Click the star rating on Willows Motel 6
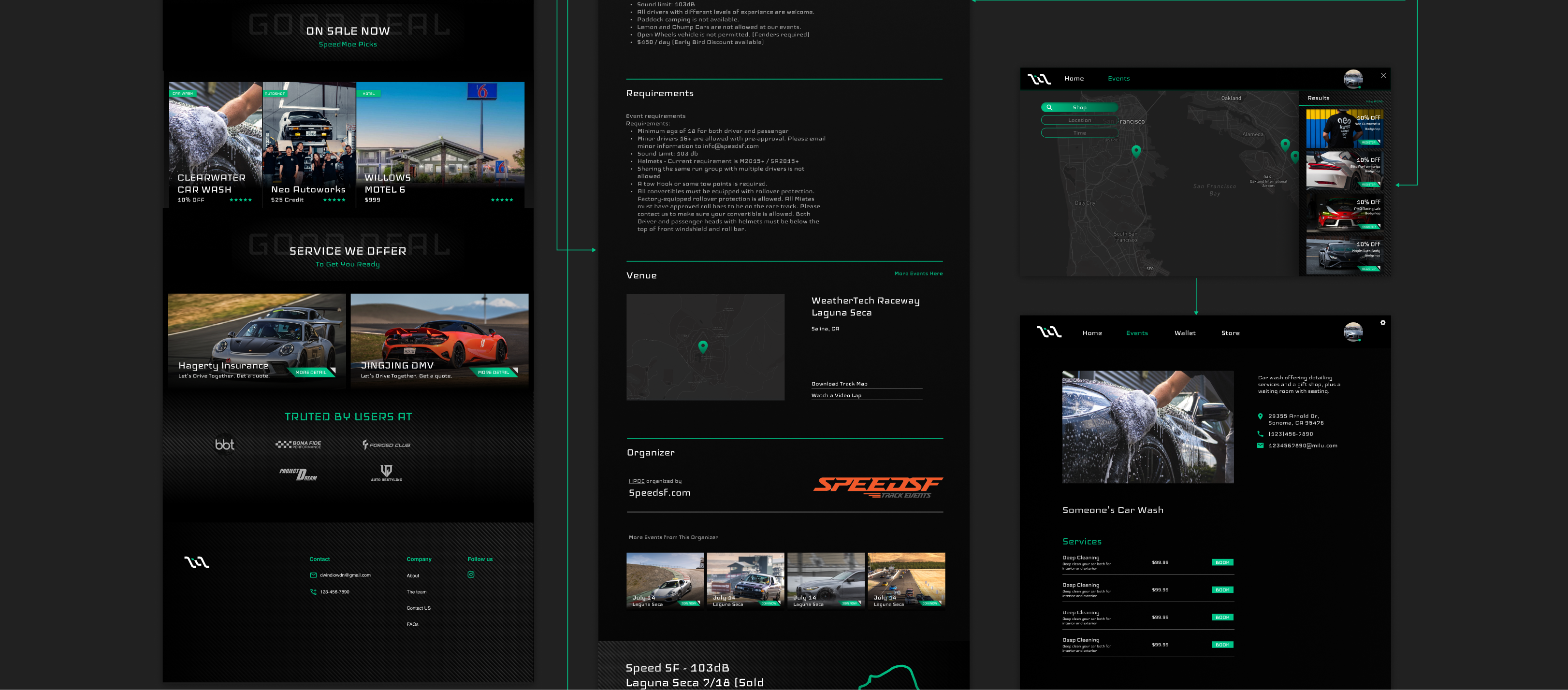This screenshot has width=1568, height=690. coord(502,200)
